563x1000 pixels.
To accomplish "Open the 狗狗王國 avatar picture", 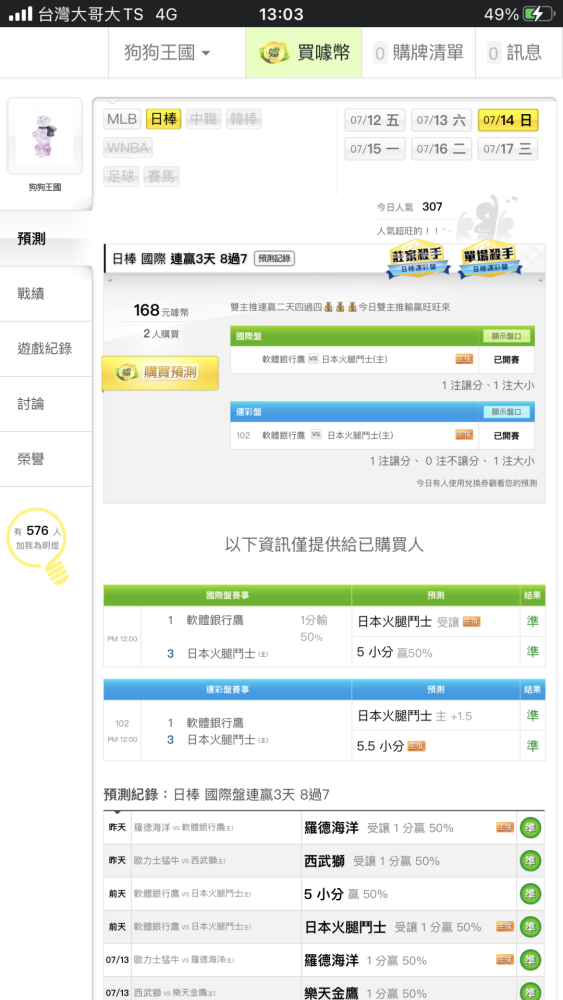I will point(45,136).
